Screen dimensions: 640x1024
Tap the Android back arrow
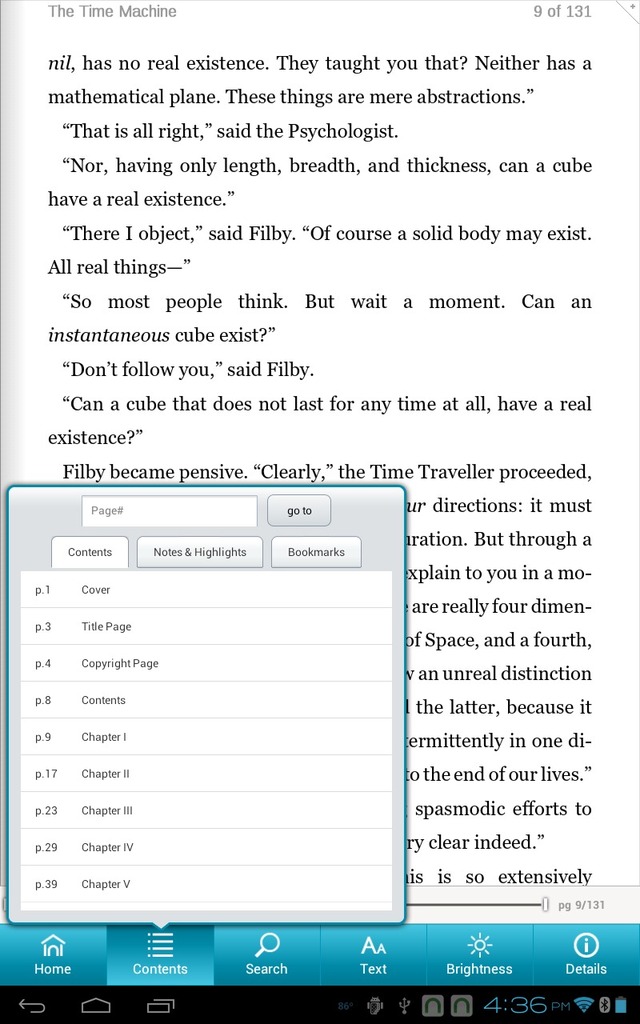(x=32, y=1006)
